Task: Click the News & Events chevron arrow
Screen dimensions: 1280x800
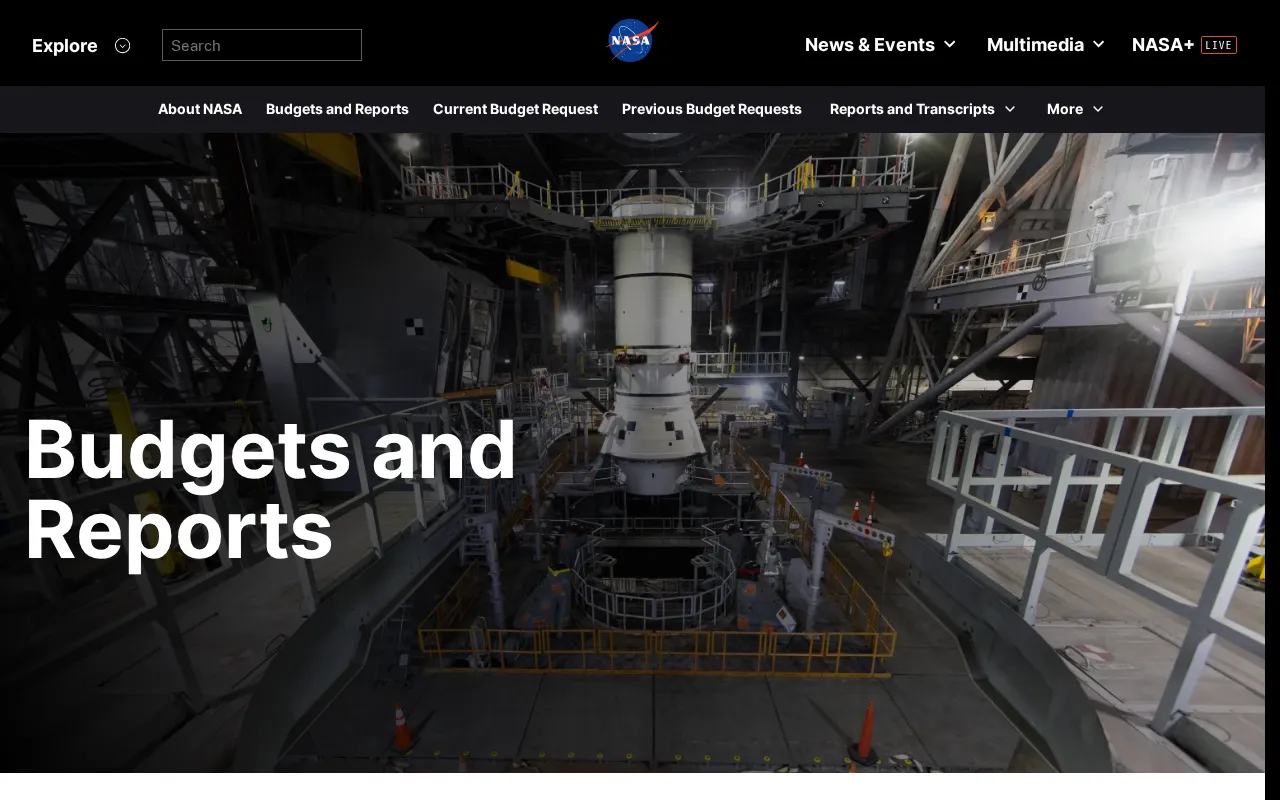Action: point(949,44)
